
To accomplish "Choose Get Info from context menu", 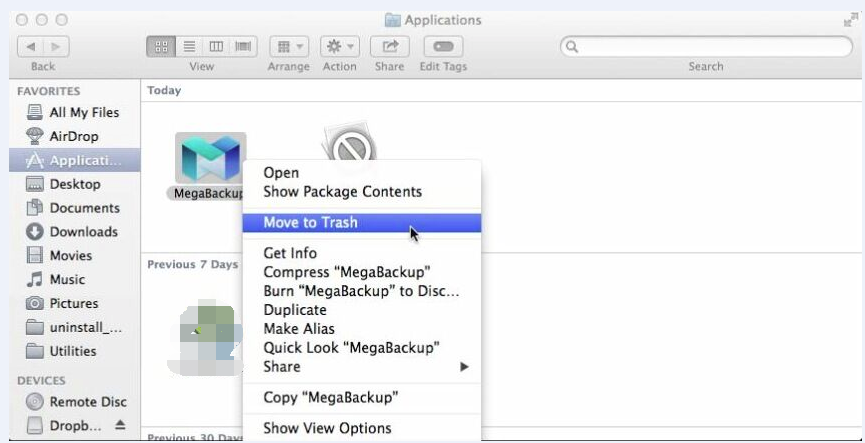I will pos(362,253).
